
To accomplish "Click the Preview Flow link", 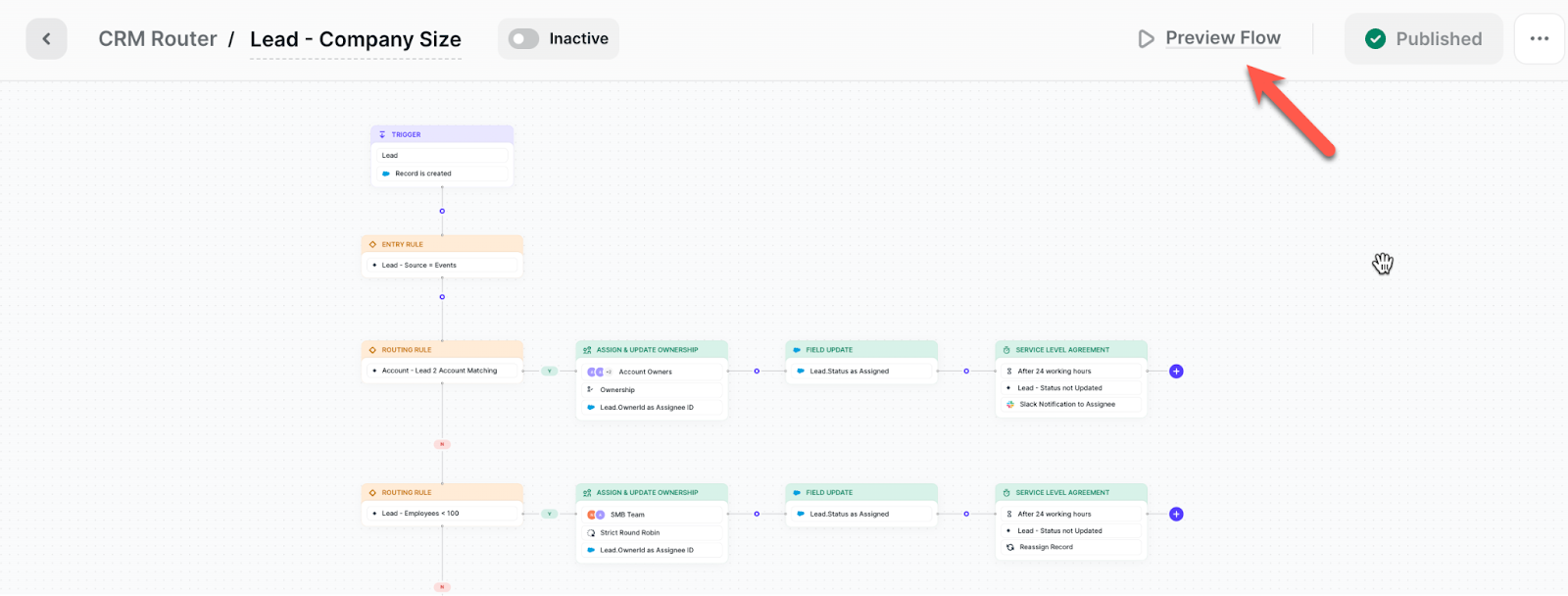I will pyautogui.click(x=1222, y=38).
